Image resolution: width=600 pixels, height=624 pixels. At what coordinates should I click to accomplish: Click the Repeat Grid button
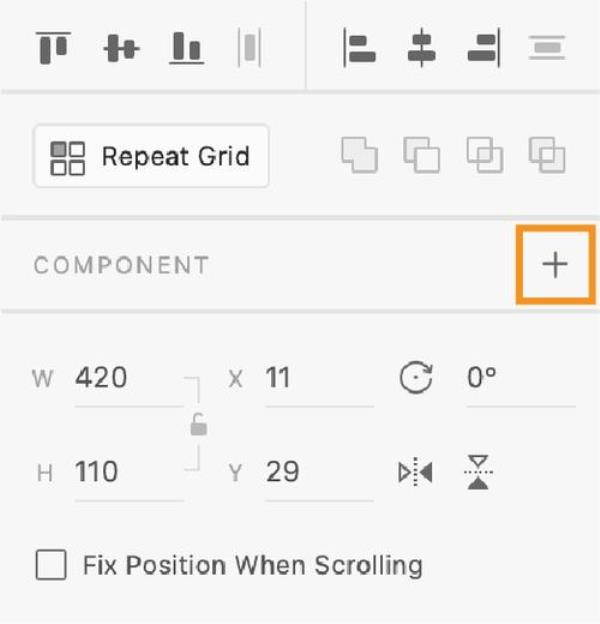(151, 156)
